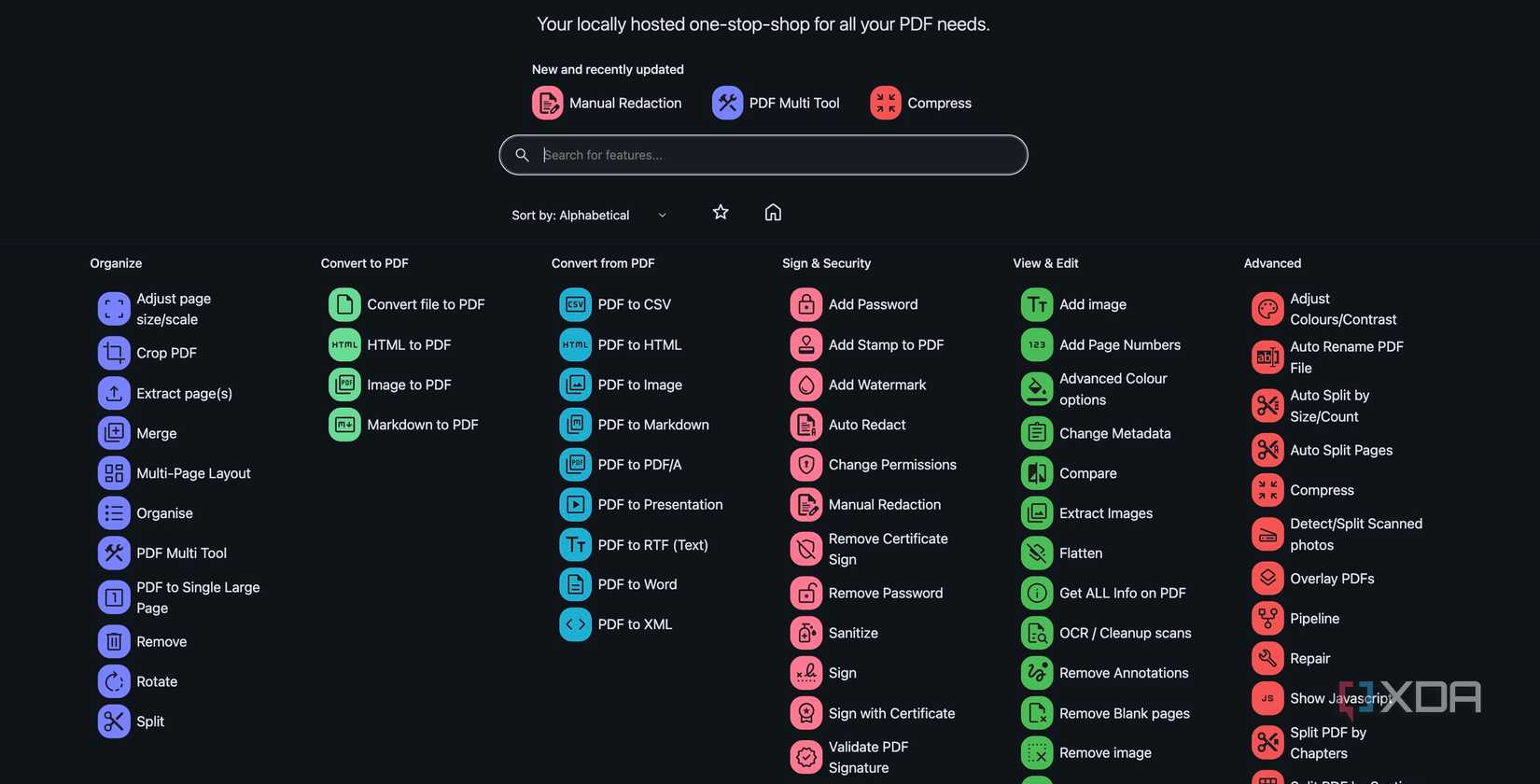Open the Sign tool icon
The height and width of the screenshot is (784, 1540).
pos(805,673)
